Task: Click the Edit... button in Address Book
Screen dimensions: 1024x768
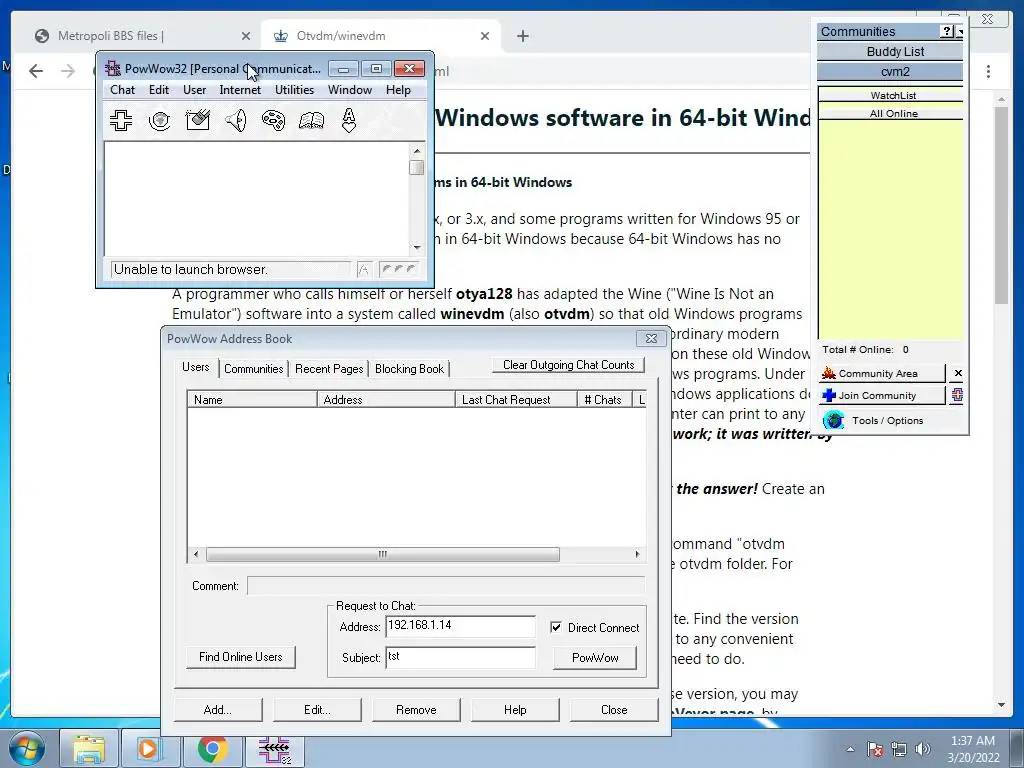Action: [x=317, y=710]
